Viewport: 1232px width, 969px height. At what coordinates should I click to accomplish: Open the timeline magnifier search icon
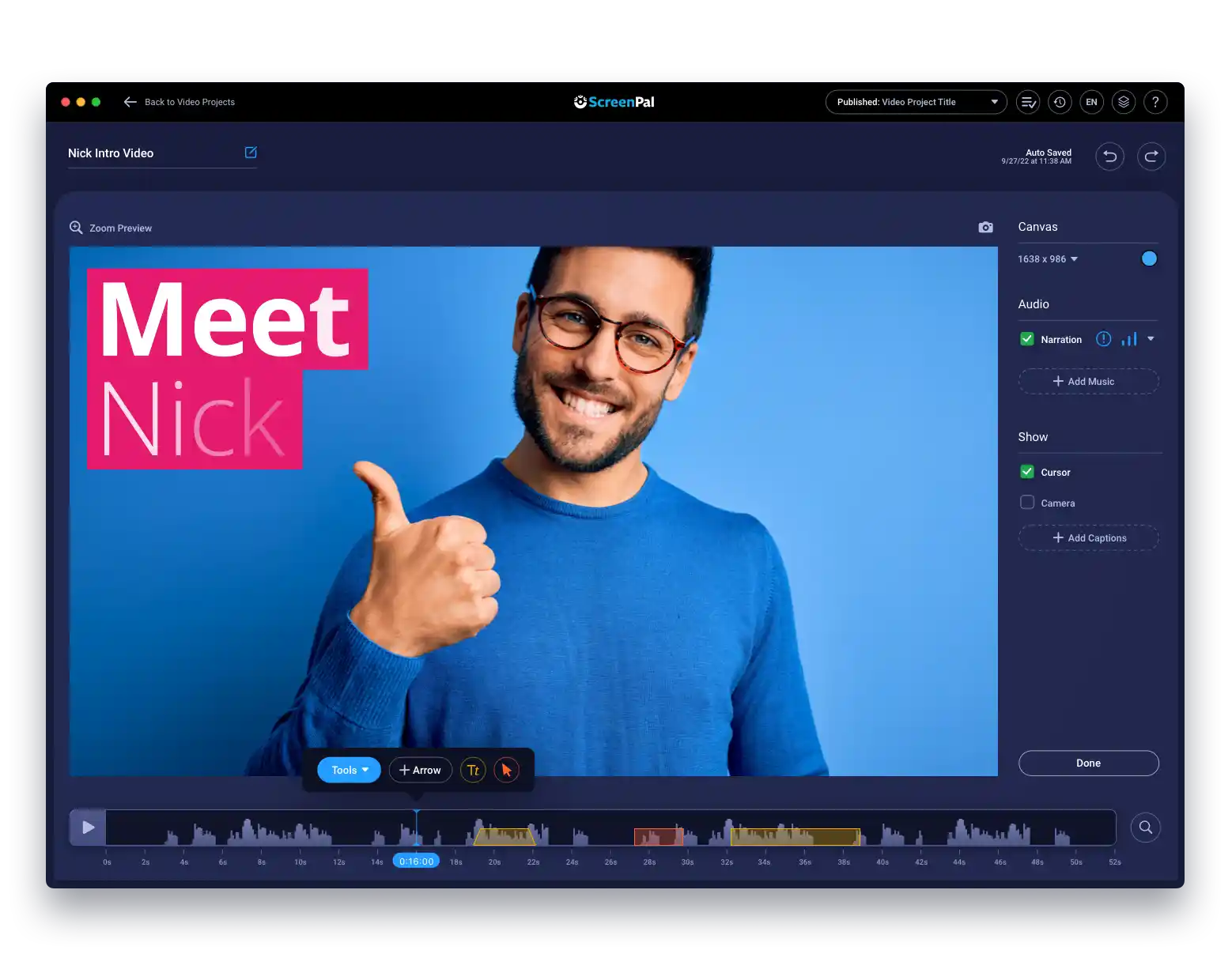point(1145,828)
